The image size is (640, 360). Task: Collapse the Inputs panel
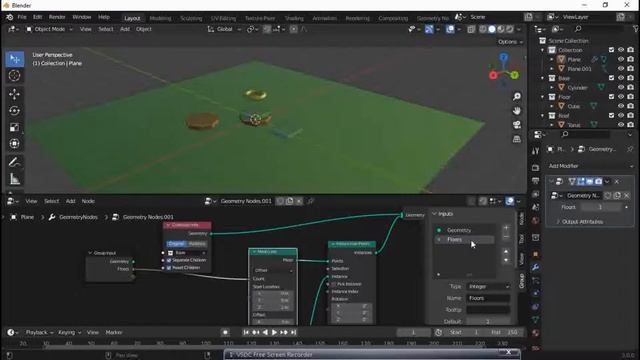(434, 214)
